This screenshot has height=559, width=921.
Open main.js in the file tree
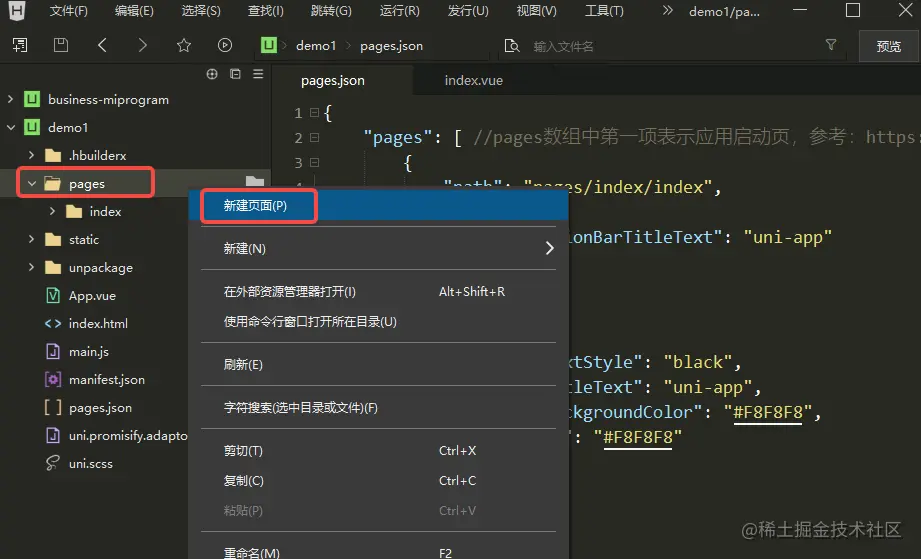pyautogui.click(x=89, y=352)
